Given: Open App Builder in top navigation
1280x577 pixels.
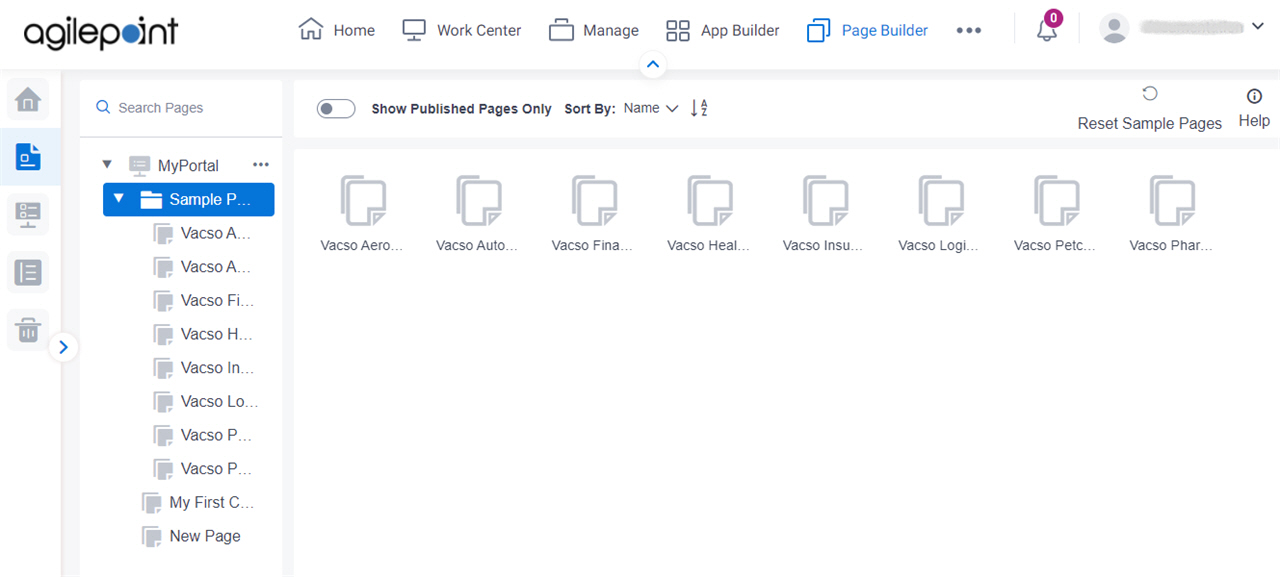Looking at the screenshot, I should [723, 30].
